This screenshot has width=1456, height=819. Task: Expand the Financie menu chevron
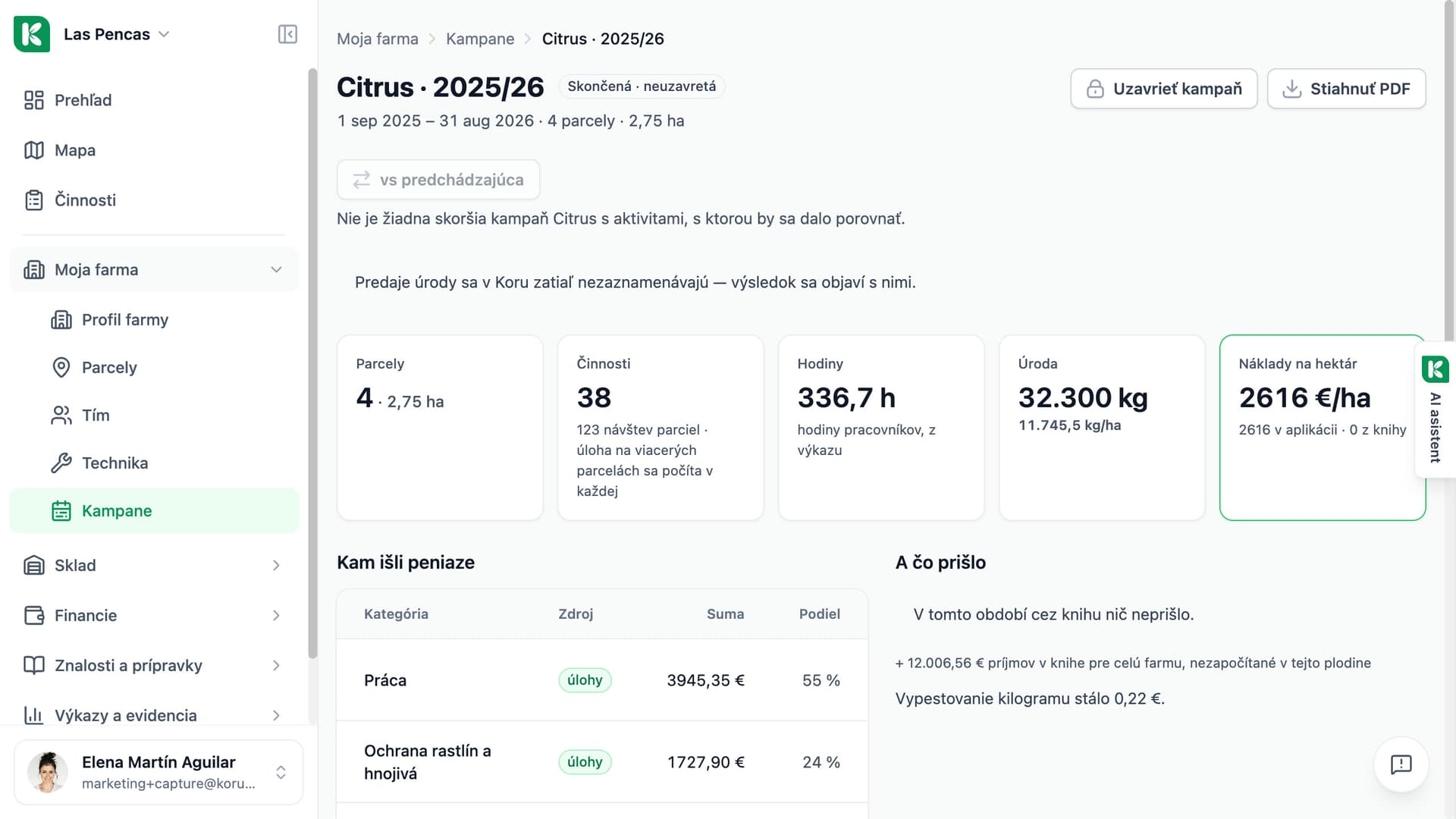click(x=276, y=615)
